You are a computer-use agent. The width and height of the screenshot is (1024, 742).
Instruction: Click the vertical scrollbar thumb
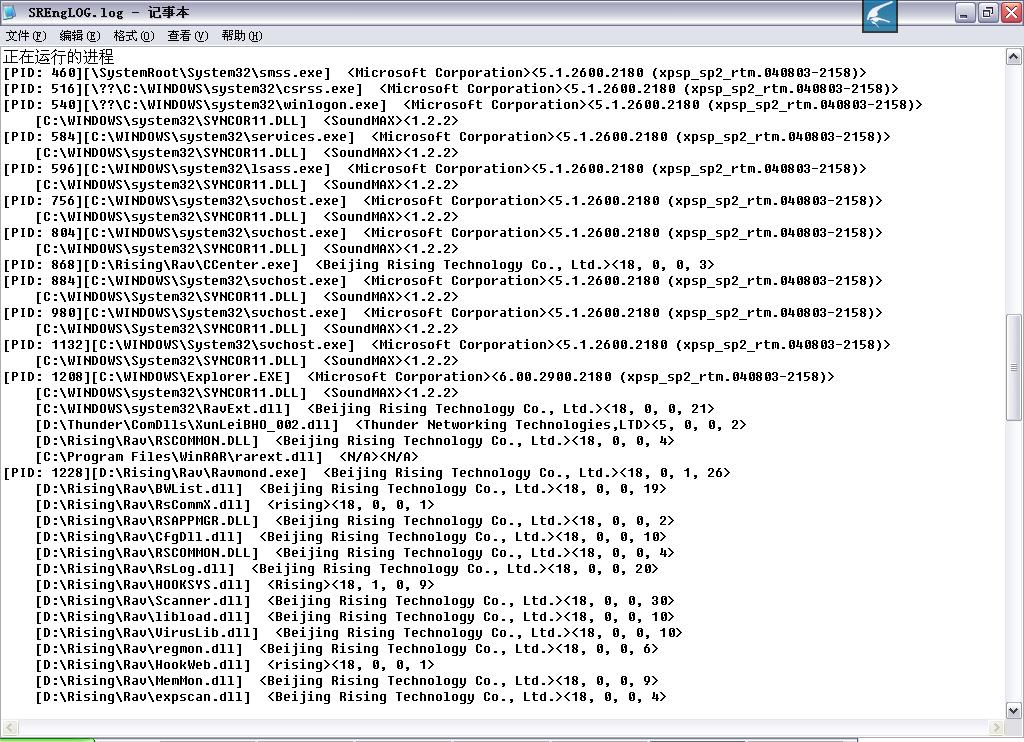pyautogui.click(x=1013, y=367)
